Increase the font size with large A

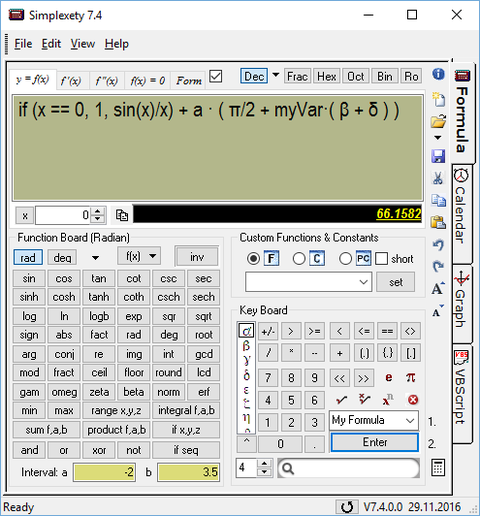pos(438,289)
